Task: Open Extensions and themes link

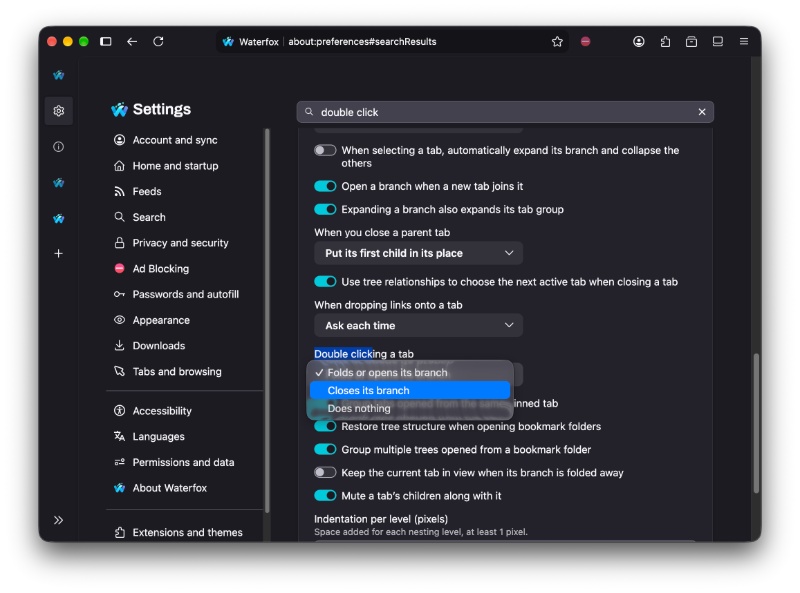Action: (x=179, y=532)
